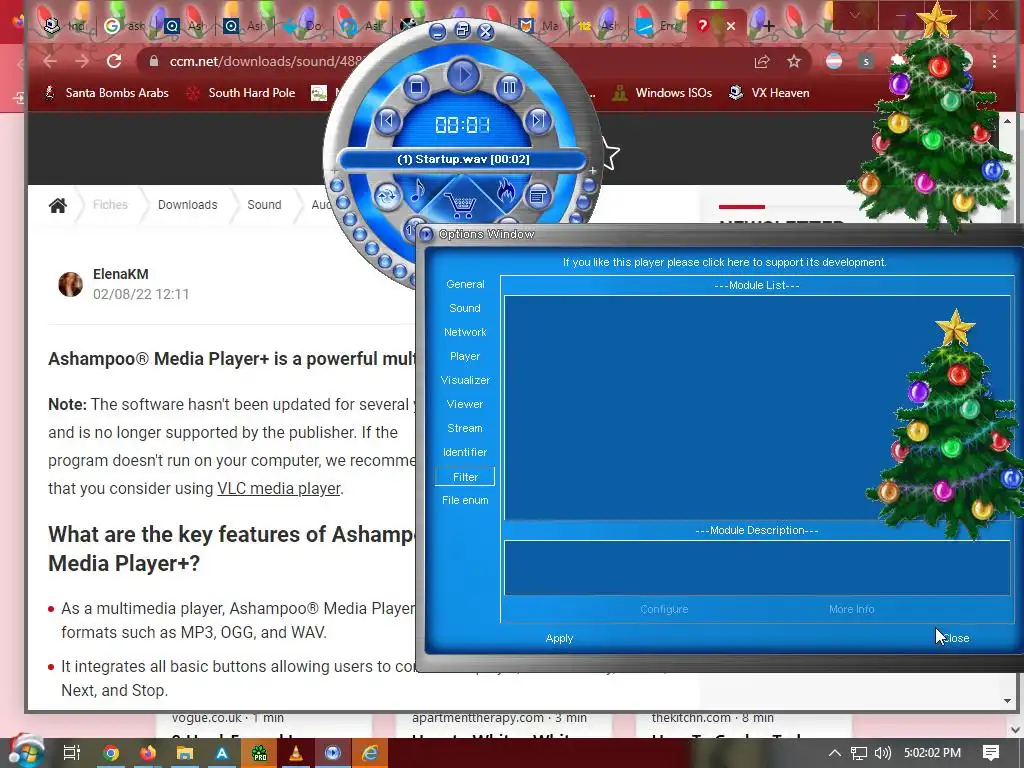Open the Viewer options section
This screenshot has width=1024, height=768.
[465, 404]
